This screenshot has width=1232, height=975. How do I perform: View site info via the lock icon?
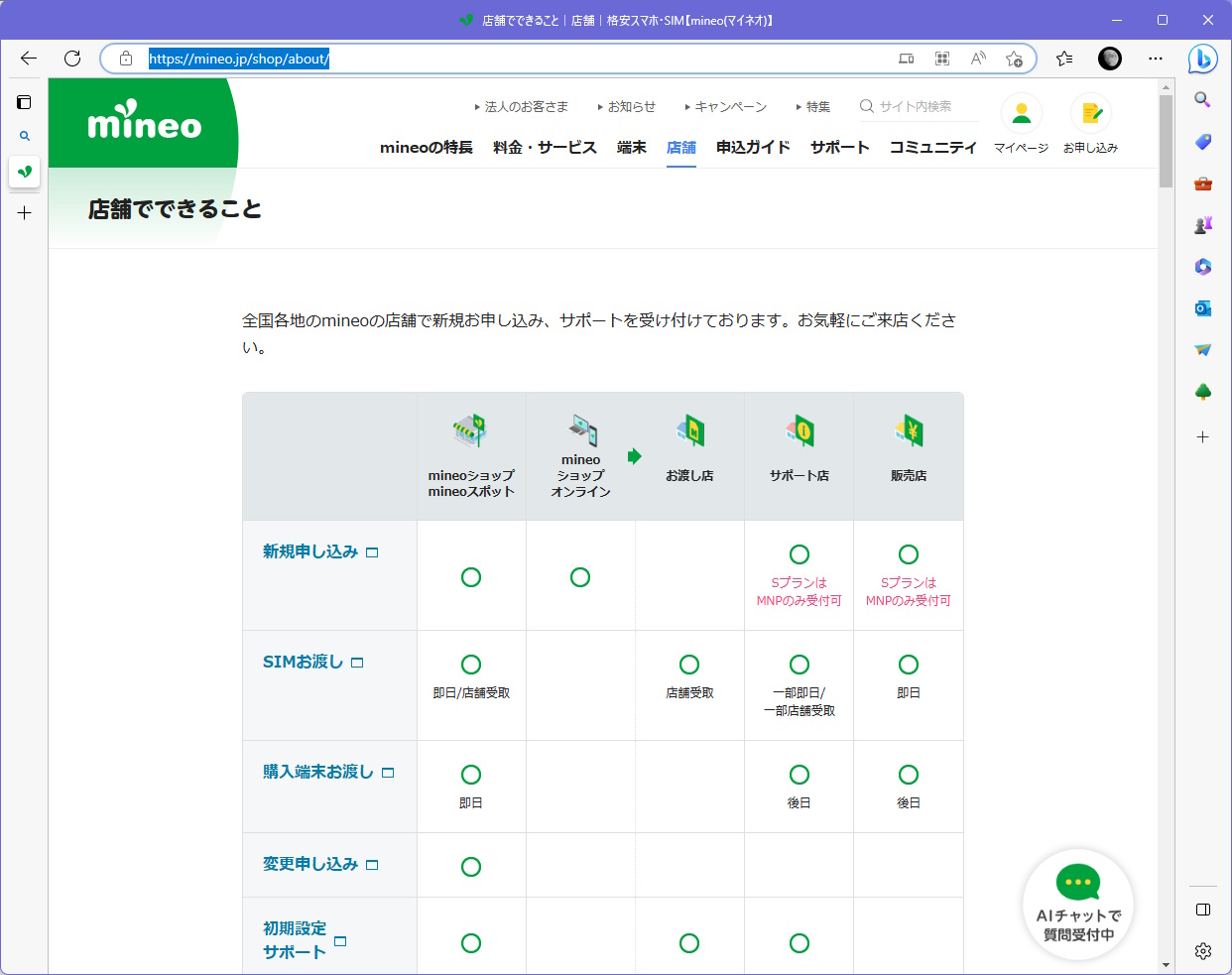point(126,59)
